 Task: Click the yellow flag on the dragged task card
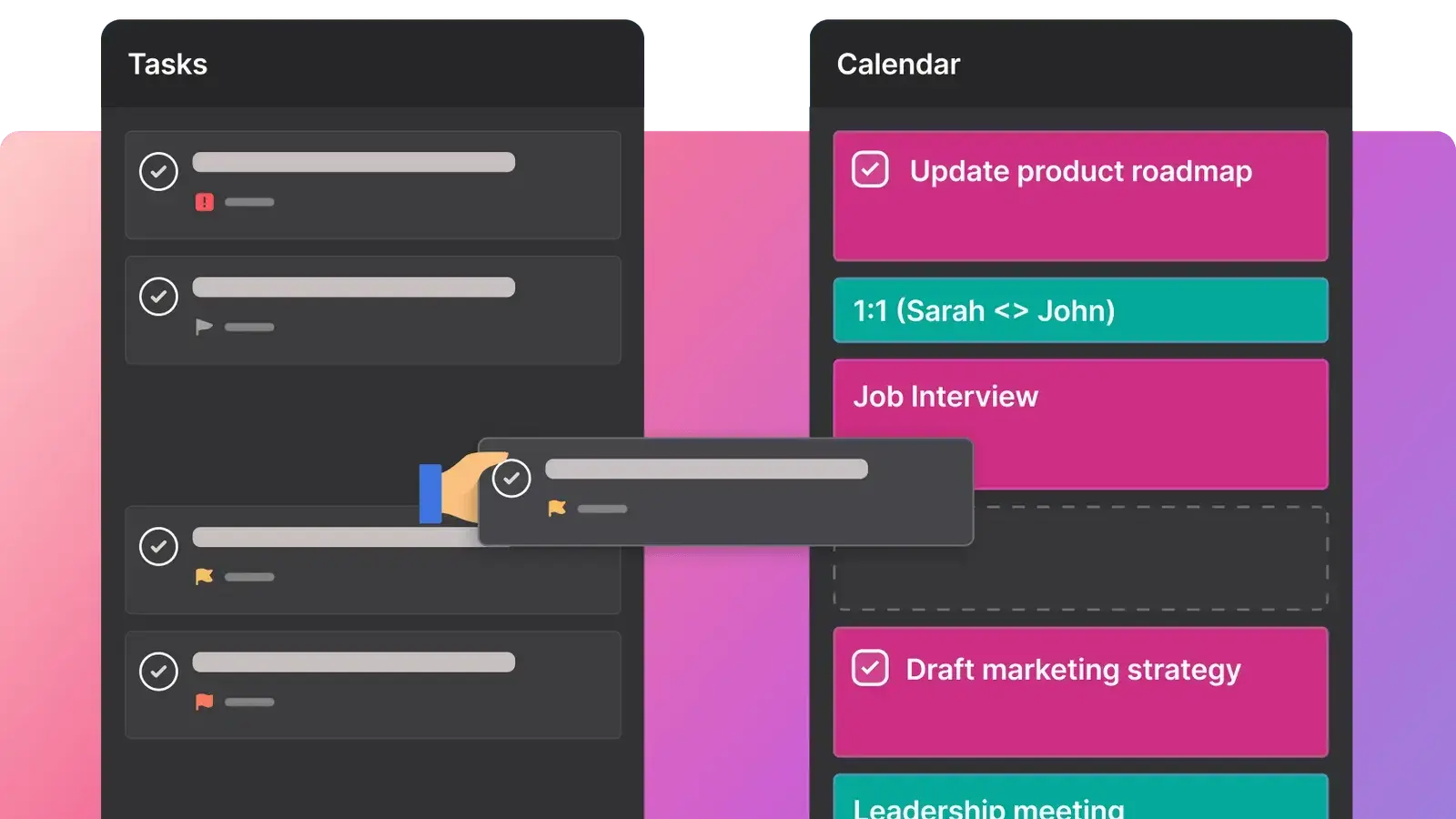(557, 509)
